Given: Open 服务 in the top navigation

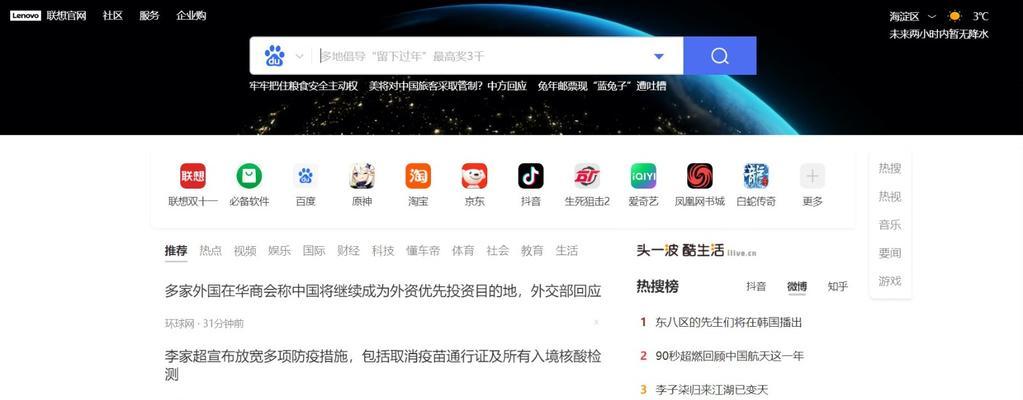Looking at the screenshot, I should point(149,16).
